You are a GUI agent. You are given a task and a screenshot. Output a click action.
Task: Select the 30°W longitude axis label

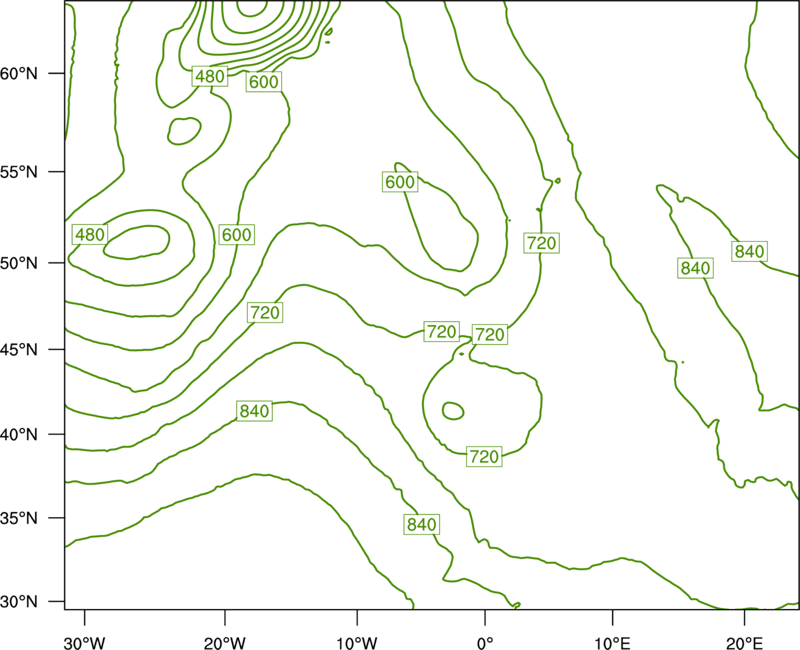(x=85, y=643)
